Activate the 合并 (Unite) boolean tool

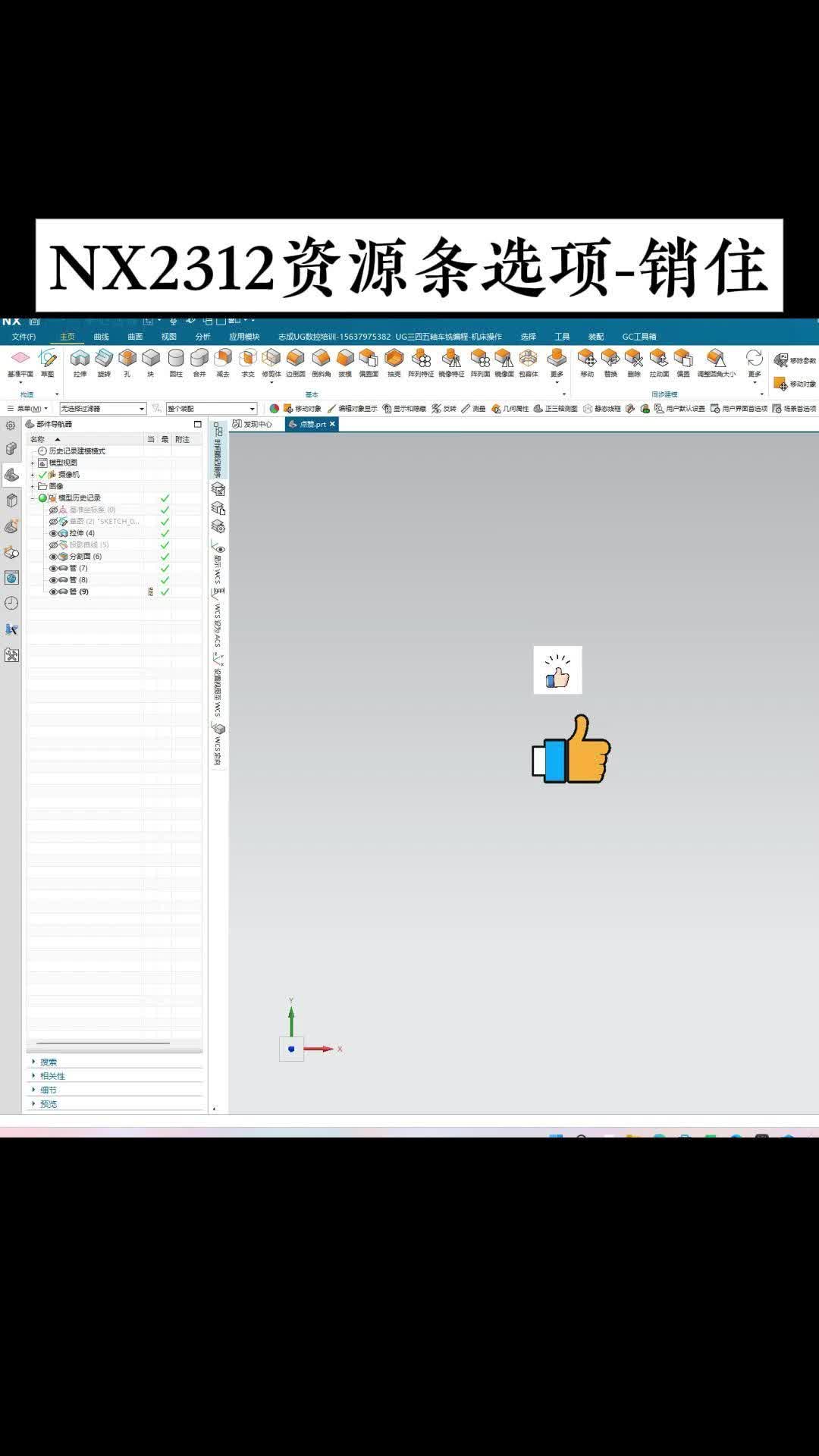click(x=199, y=362)
